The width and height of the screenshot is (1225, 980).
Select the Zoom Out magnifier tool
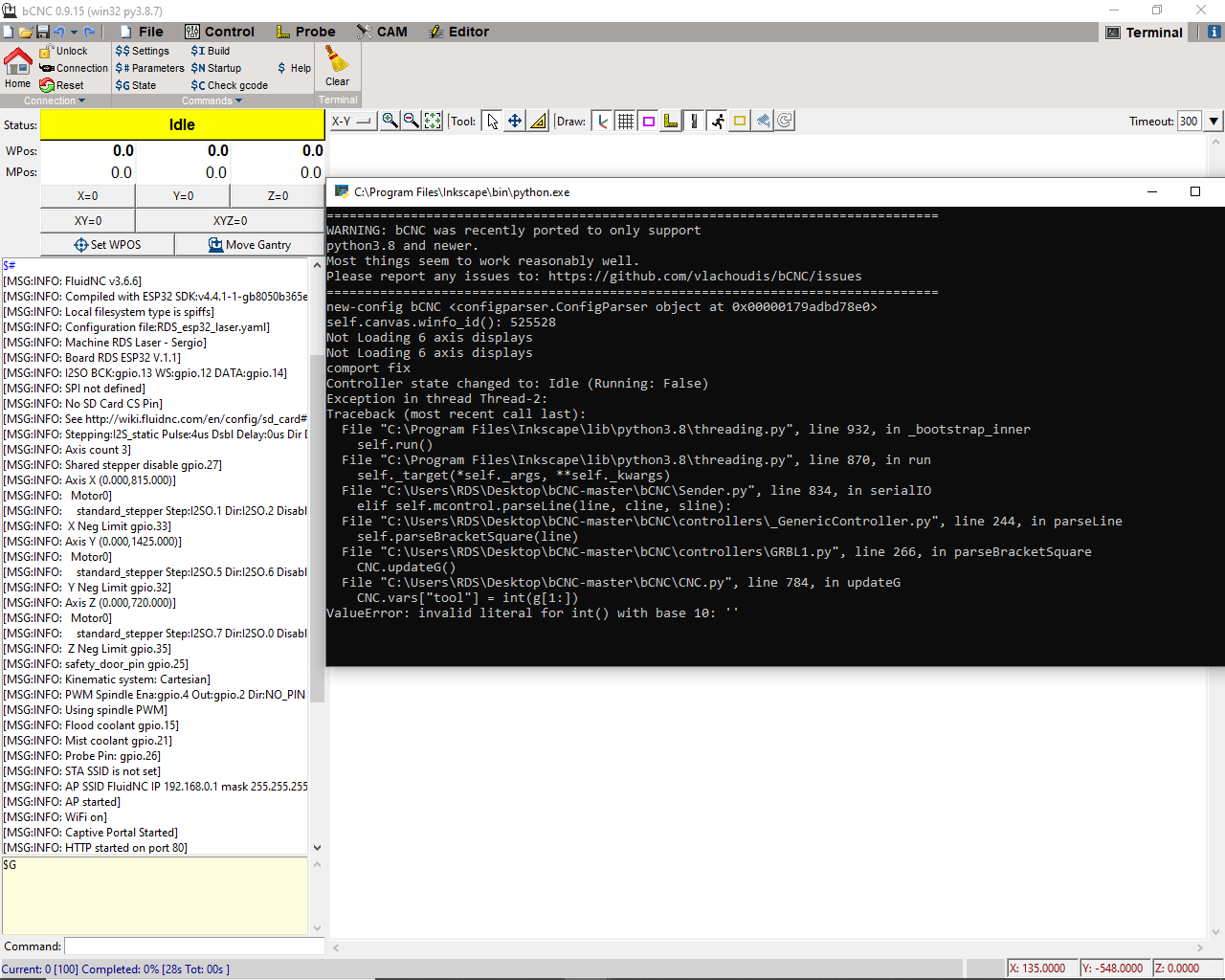tap(412, 121)
